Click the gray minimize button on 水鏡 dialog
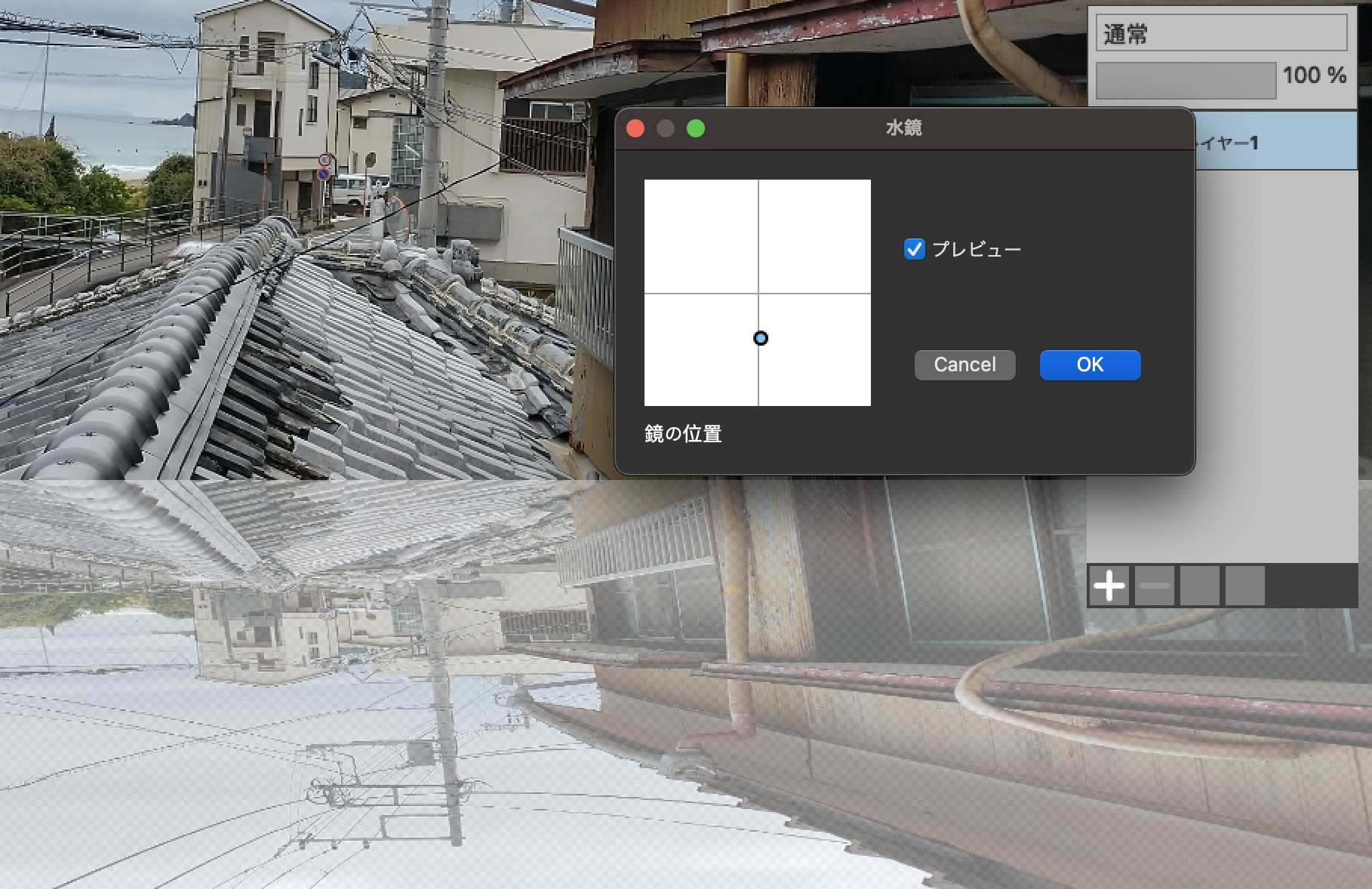 (x=666, y=129)
